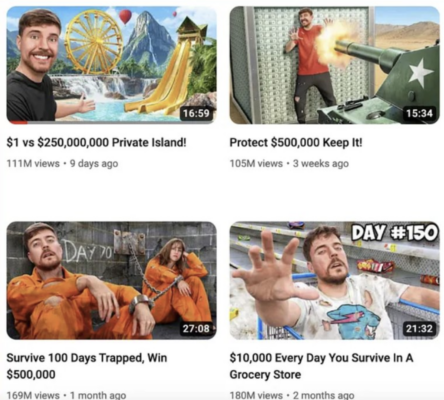Click the 15:34 duration badge

pos(419,113)
